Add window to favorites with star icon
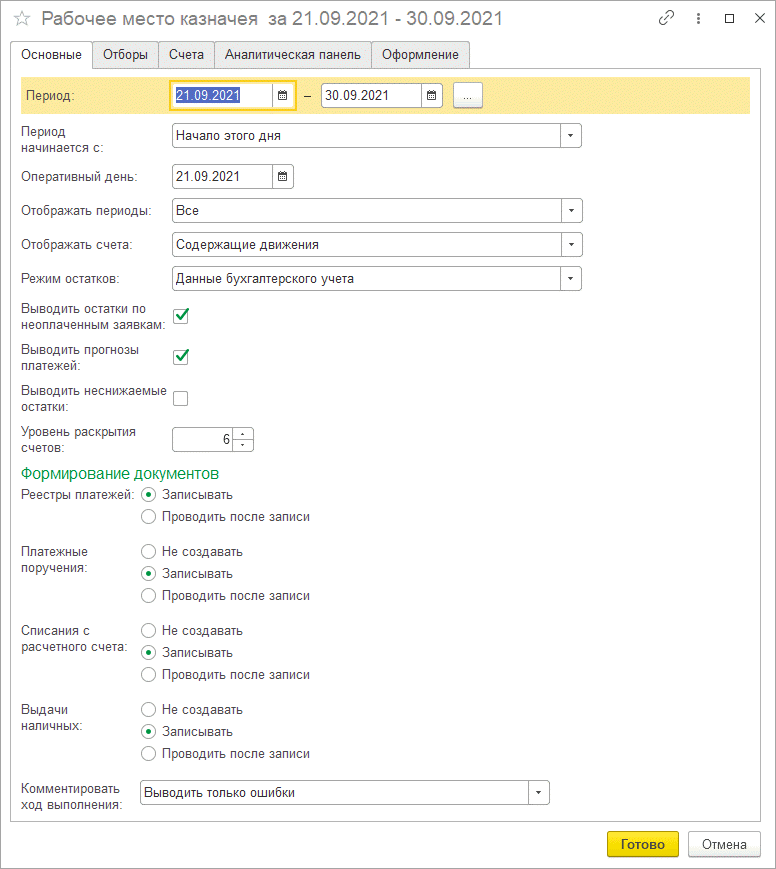 22,19
